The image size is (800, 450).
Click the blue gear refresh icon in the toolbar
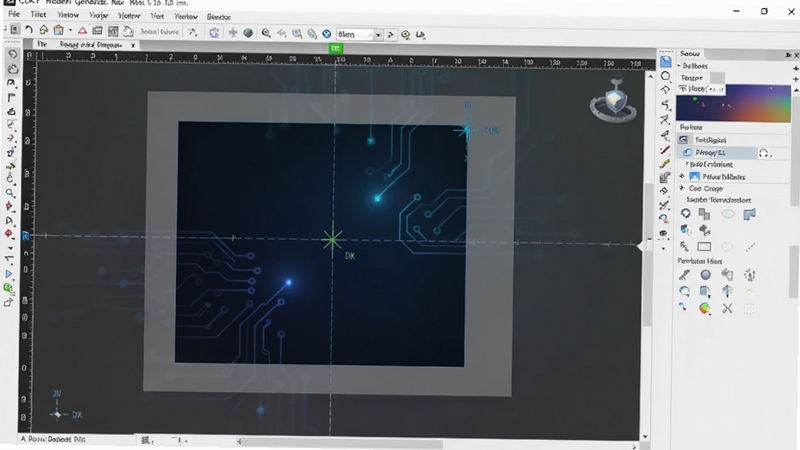(x=214, y=33)
